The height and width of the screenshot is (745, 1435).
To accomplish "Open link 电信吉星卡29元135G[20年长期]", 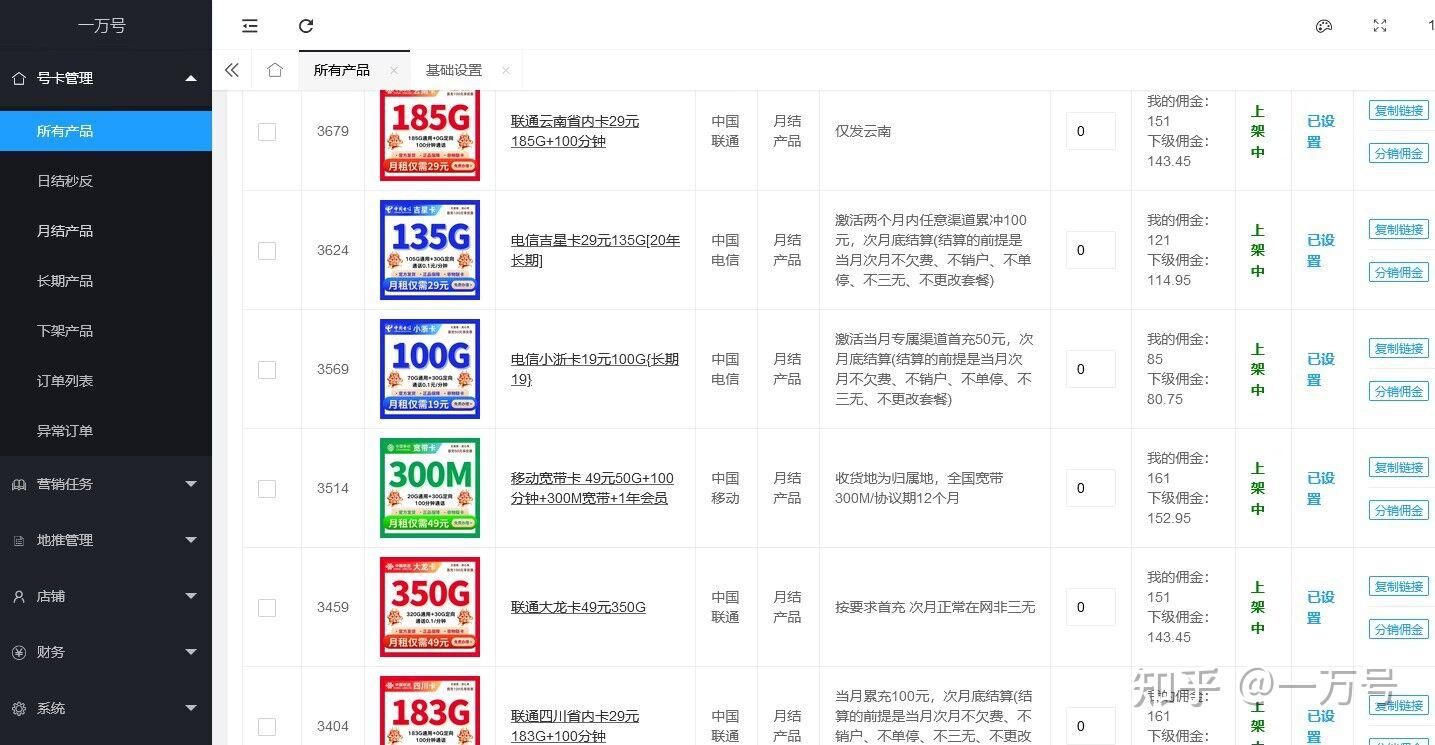I will [596, 250].
